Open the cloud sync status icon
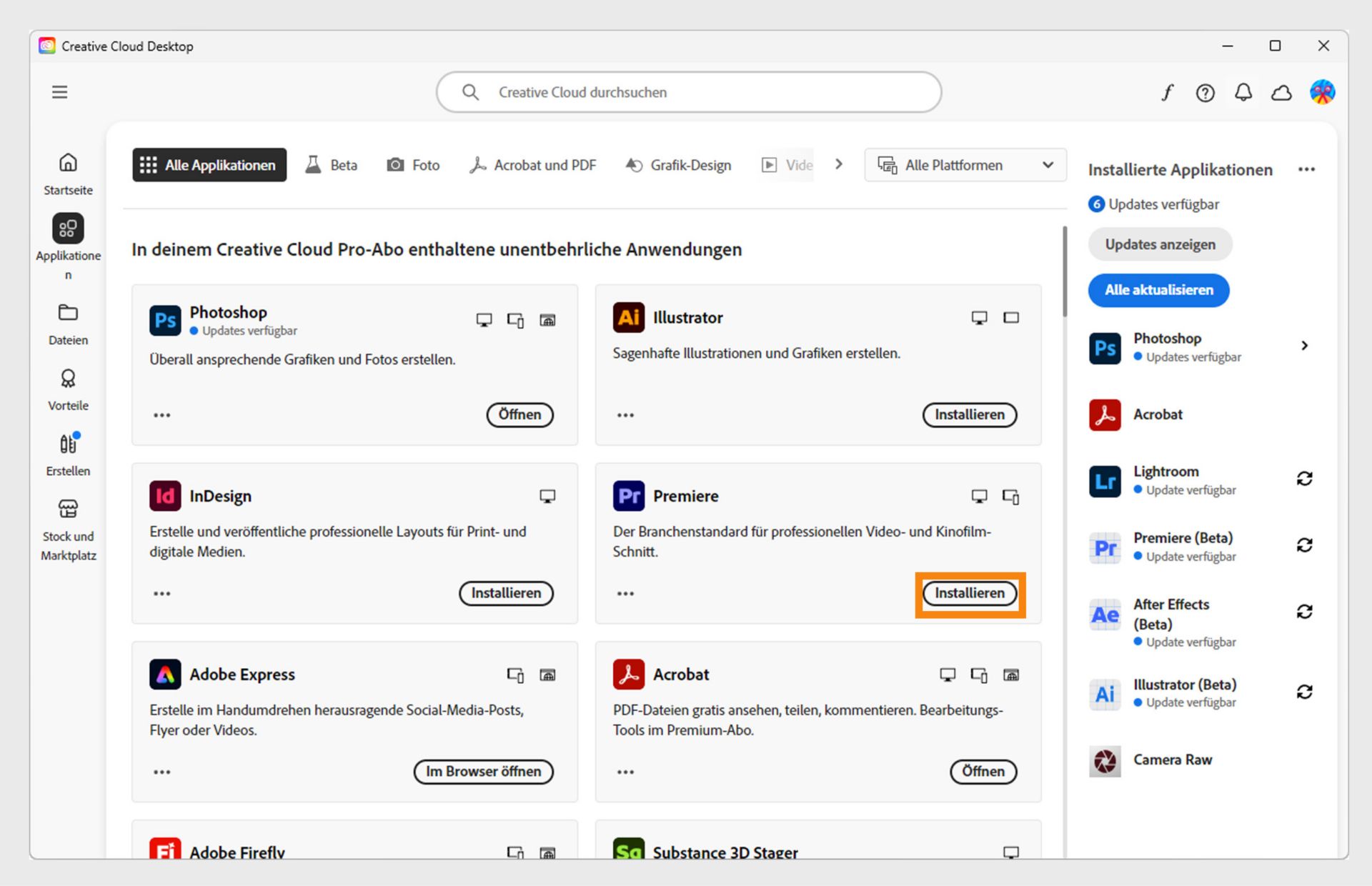This screenshot has width=1372, height=886. click(1282, 92)
